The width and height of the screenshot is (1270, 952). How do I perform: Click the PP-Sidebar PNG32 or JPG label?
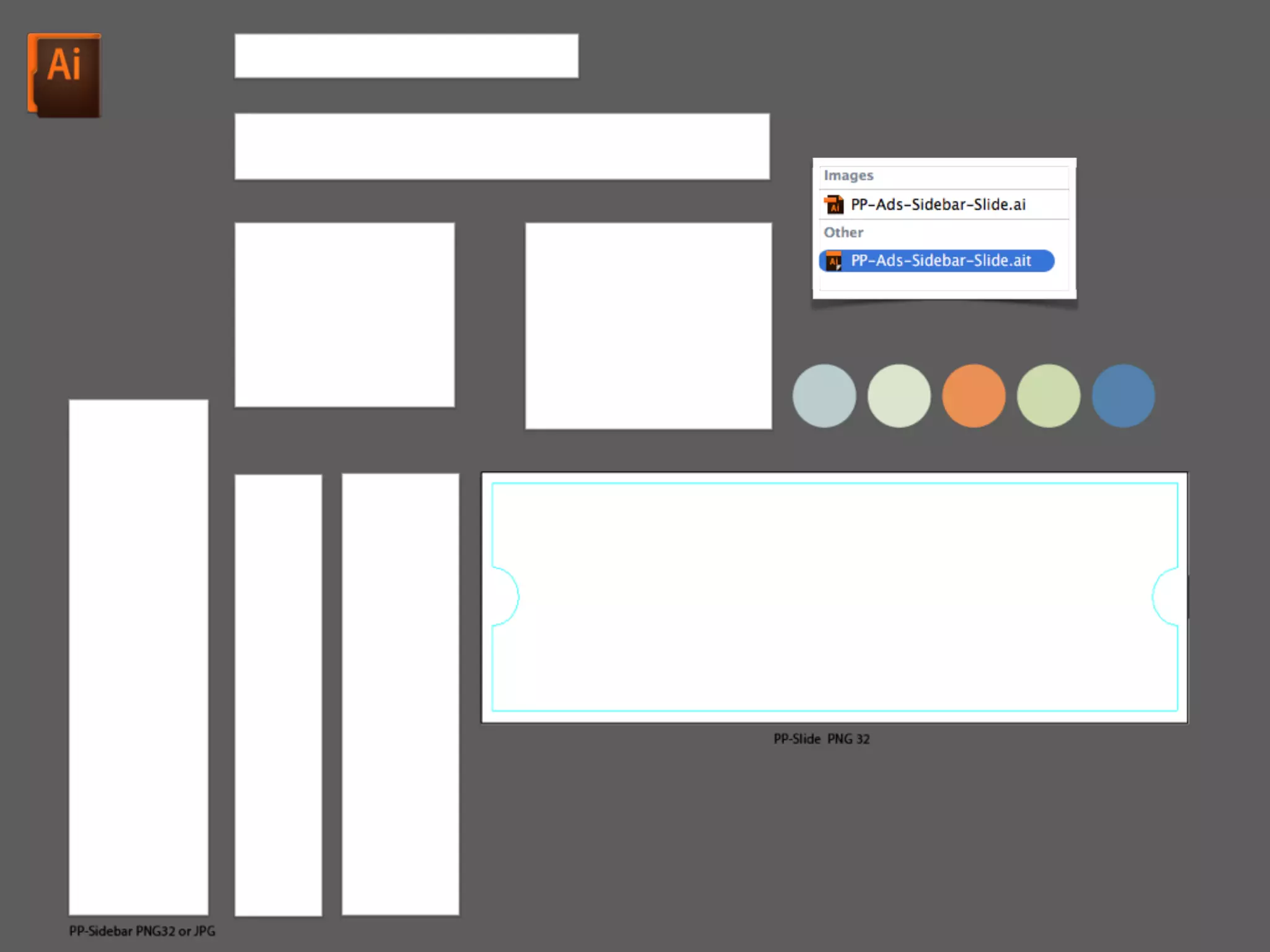(x=142, y=931)
